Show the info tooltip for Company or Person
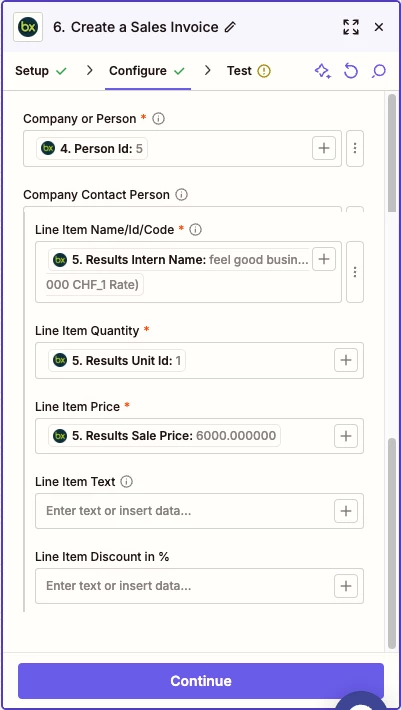 (x=158, y=119)
